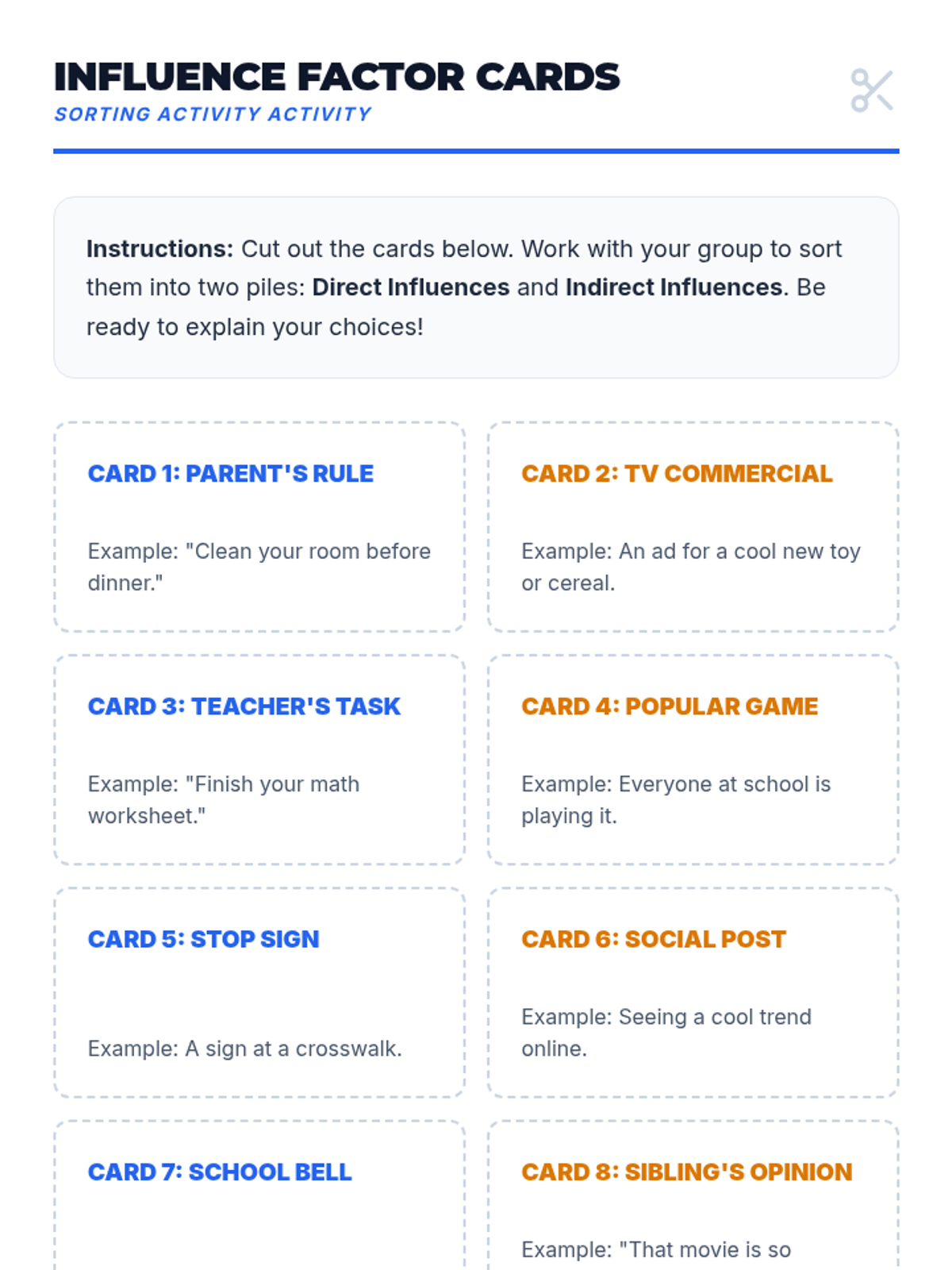Click the "Everyone at school" example text

675,800
